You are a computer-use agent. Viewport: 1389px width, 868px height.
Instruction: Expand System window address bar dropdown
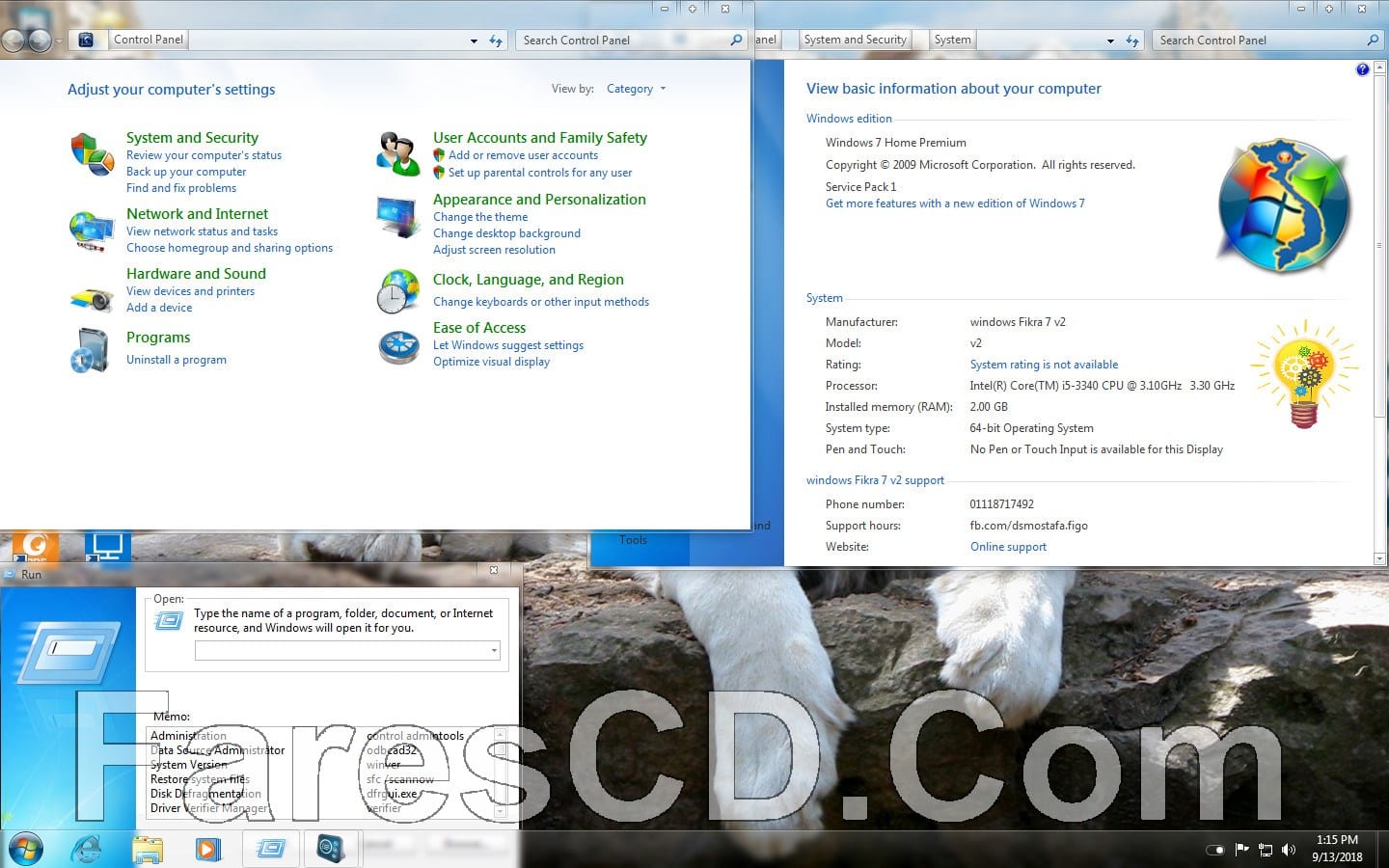point(1110,41)
